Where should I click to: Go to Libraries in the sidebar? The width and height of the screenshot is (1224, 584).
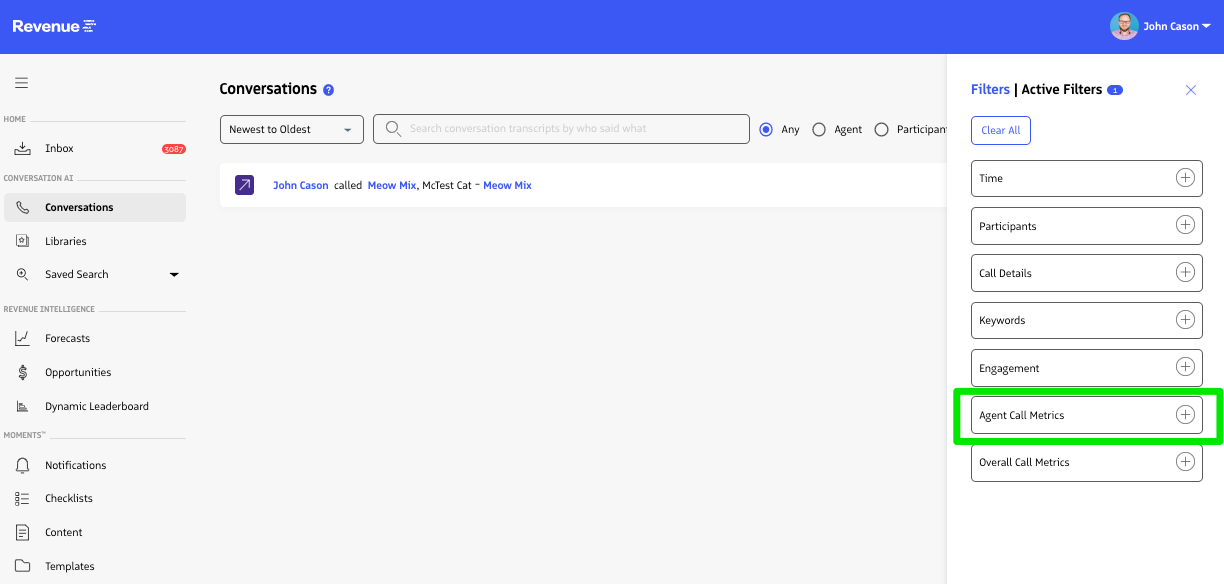(66, 241)
